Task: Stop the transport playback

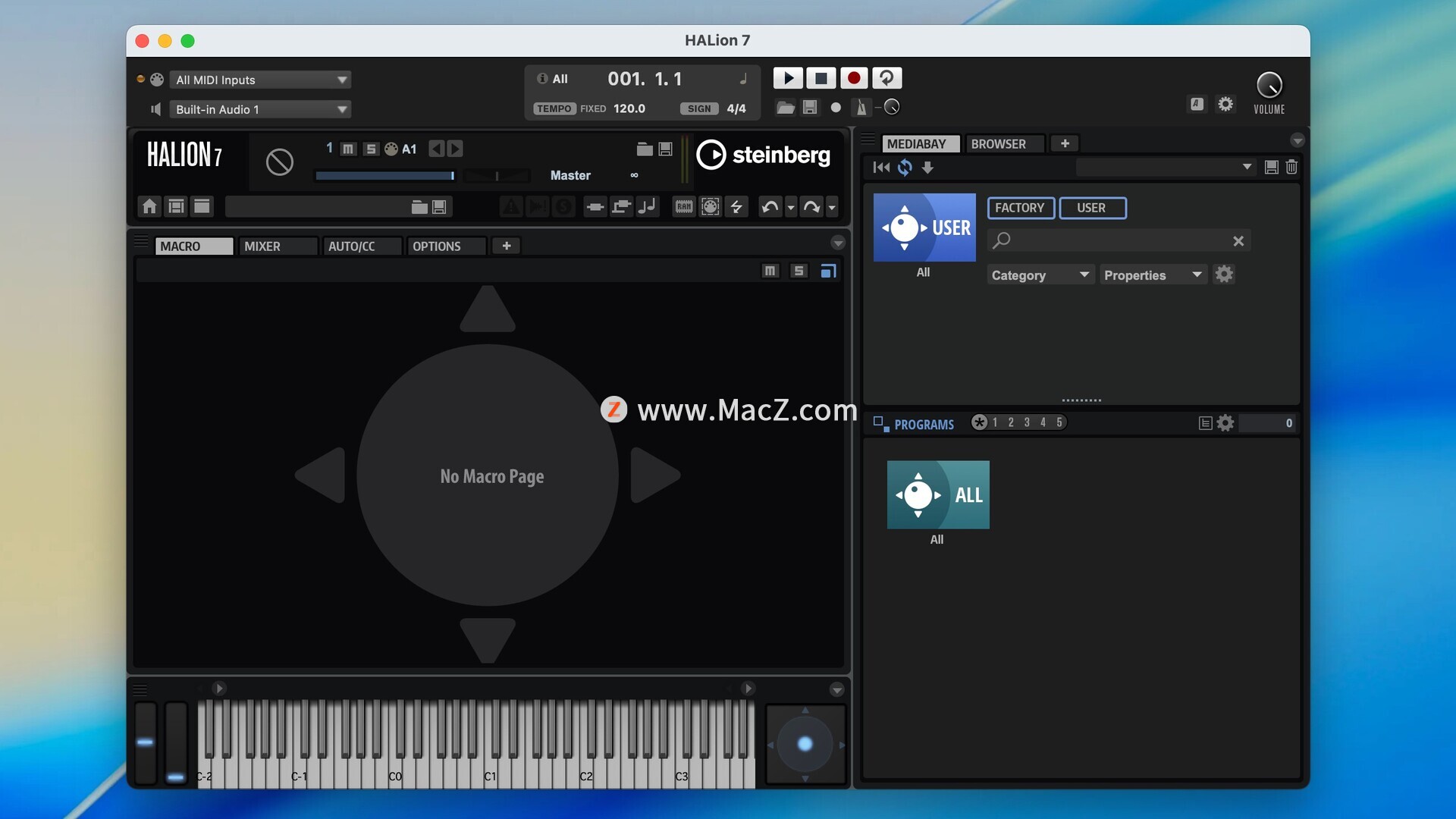Action: (x=821, y=78)
